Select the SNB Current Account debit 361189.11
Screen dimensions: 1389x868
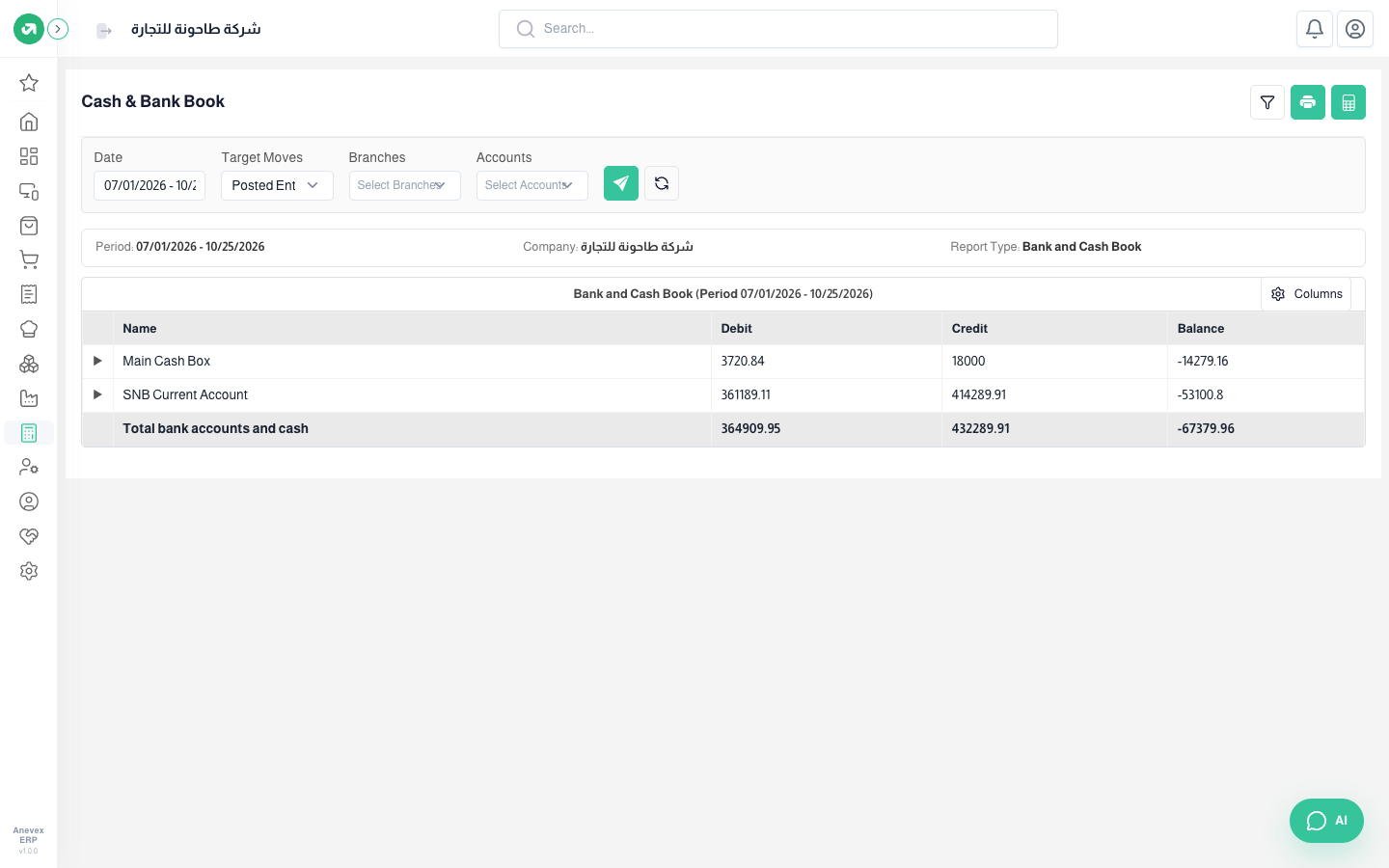click(x=746, y=395)
